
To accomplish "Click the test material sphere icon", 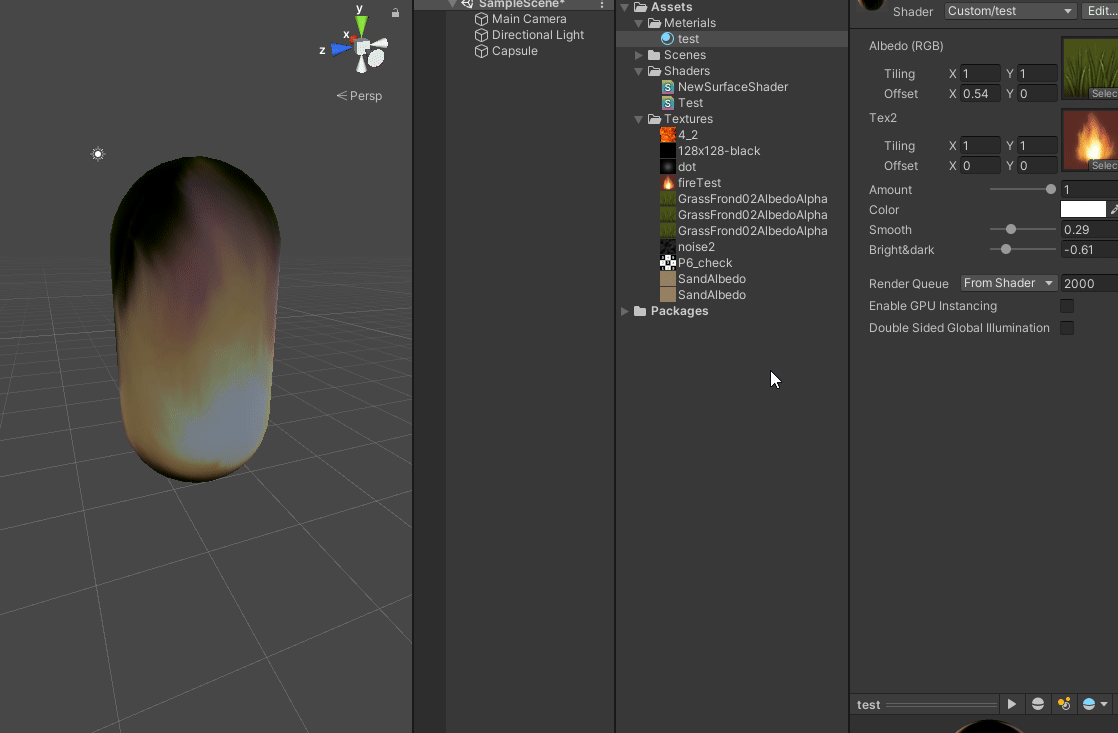I will click(667, 39).
